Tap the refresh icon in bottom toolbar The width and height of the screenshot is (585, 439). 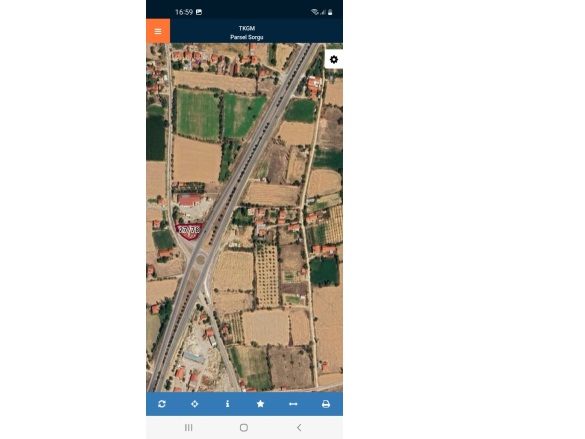162,404
